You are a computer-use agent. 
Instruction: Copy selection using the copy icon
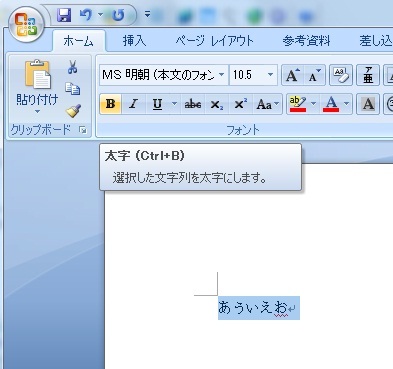pos(72,89)
